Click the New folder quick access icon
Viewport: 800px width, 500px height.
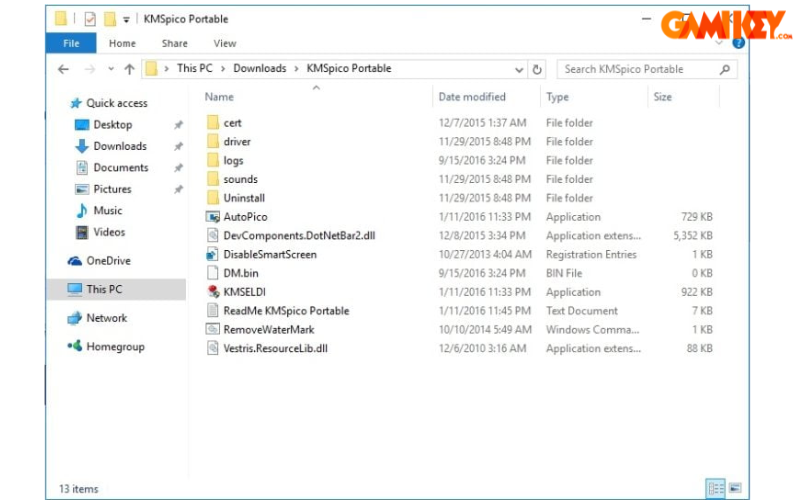(x=110, y=19)
